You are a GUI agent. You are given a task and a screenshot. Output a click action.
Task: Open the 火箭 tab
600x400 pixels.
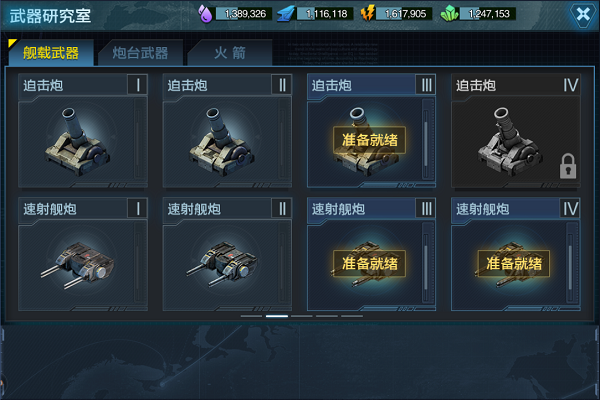(x=230, y=53)
